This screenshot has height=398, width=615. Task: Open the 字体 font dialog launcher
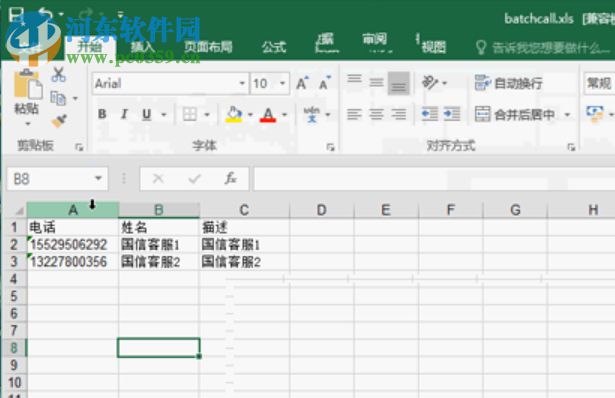pos(330,147)
